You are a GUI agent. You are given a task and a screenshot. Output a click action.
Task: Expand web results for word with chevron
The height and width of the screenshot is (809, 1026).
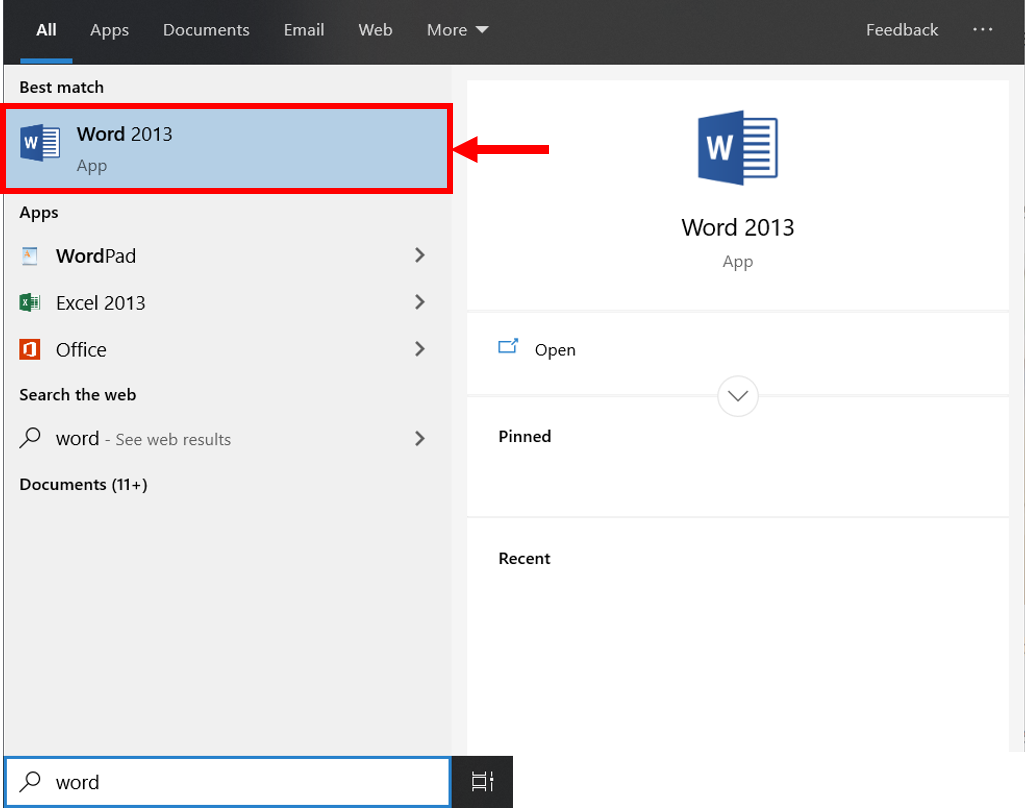pos(420,439)
